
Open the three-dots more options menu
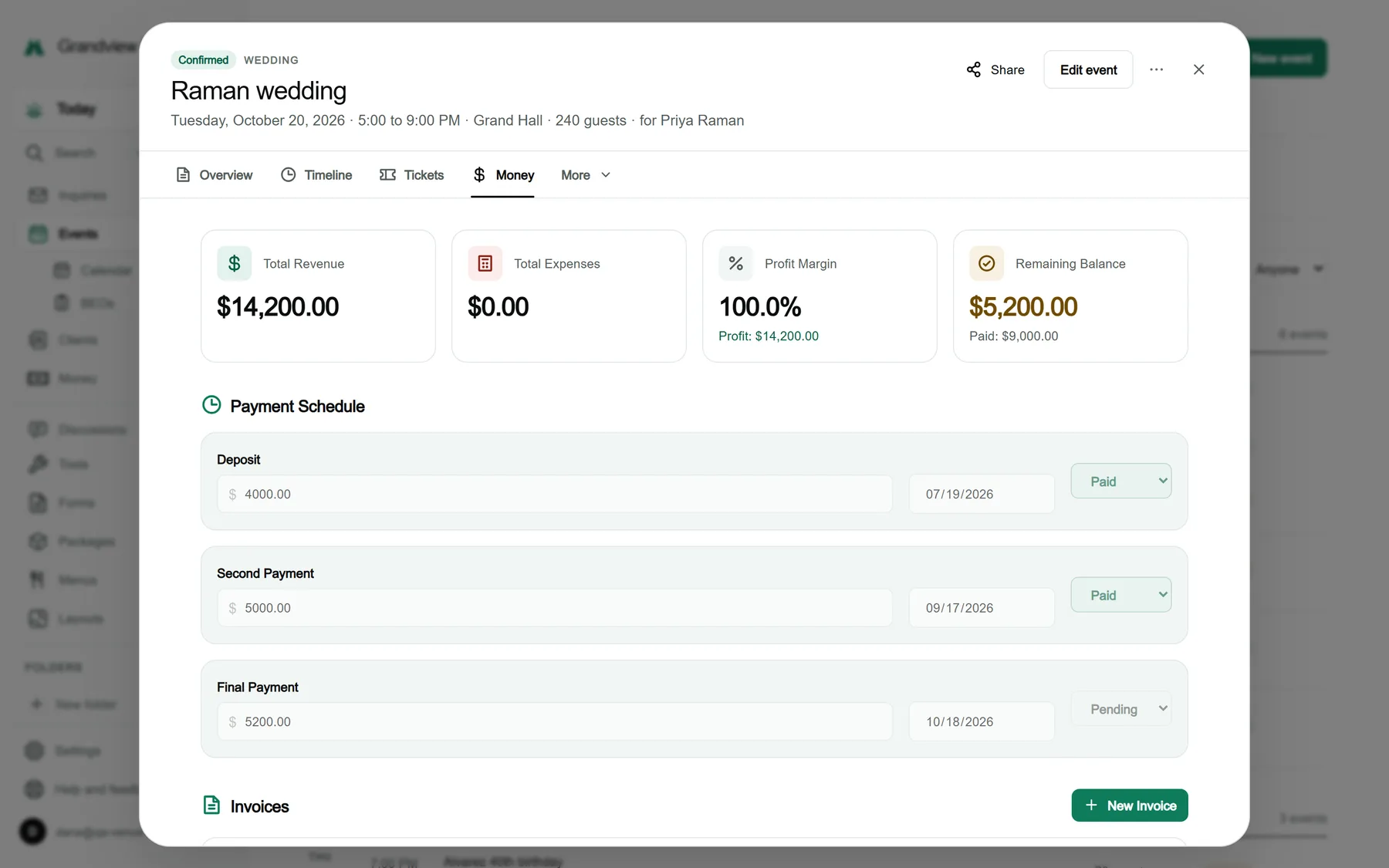(x=1156, y=69)
